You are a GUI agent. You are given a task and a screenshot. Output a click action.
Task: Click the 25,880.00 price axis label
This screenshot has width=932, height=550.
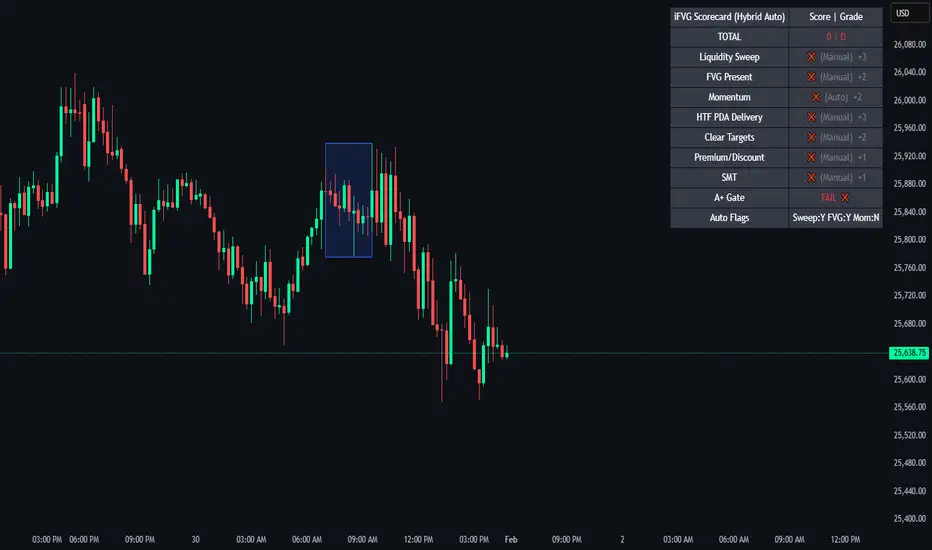pos(909,184)
